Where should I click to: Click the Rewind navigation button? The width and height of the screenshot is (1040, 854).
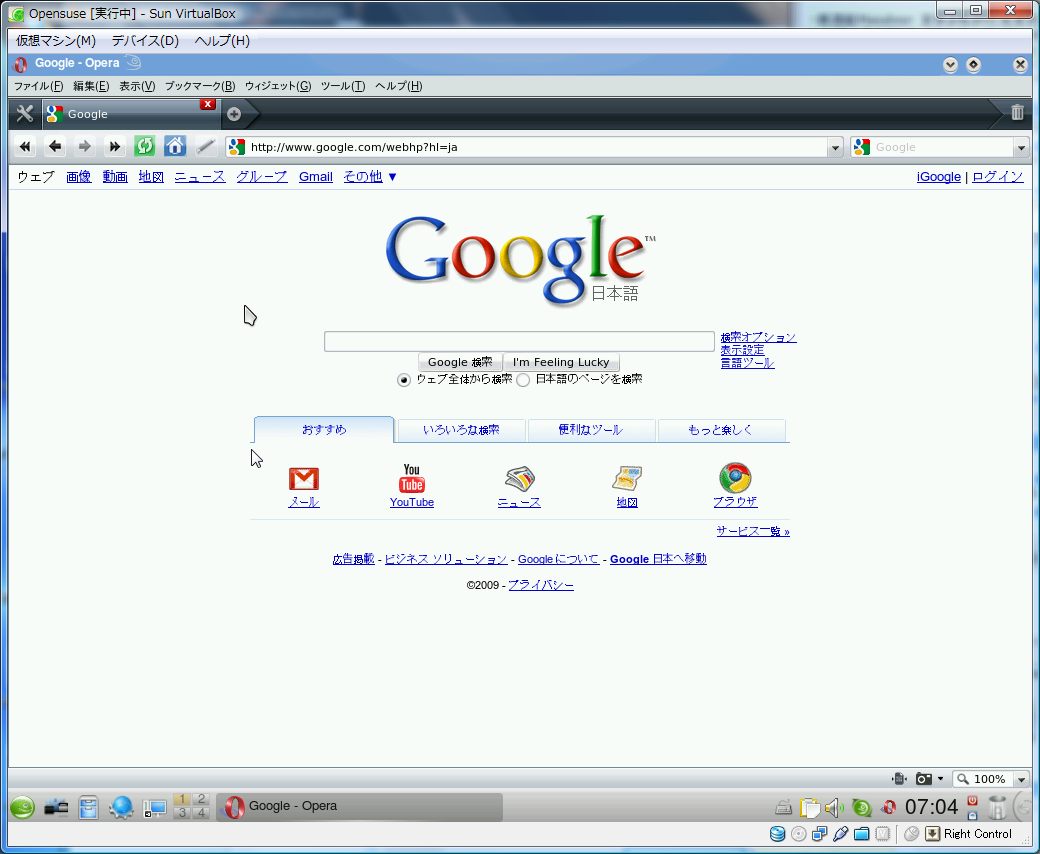pos(25,147)
